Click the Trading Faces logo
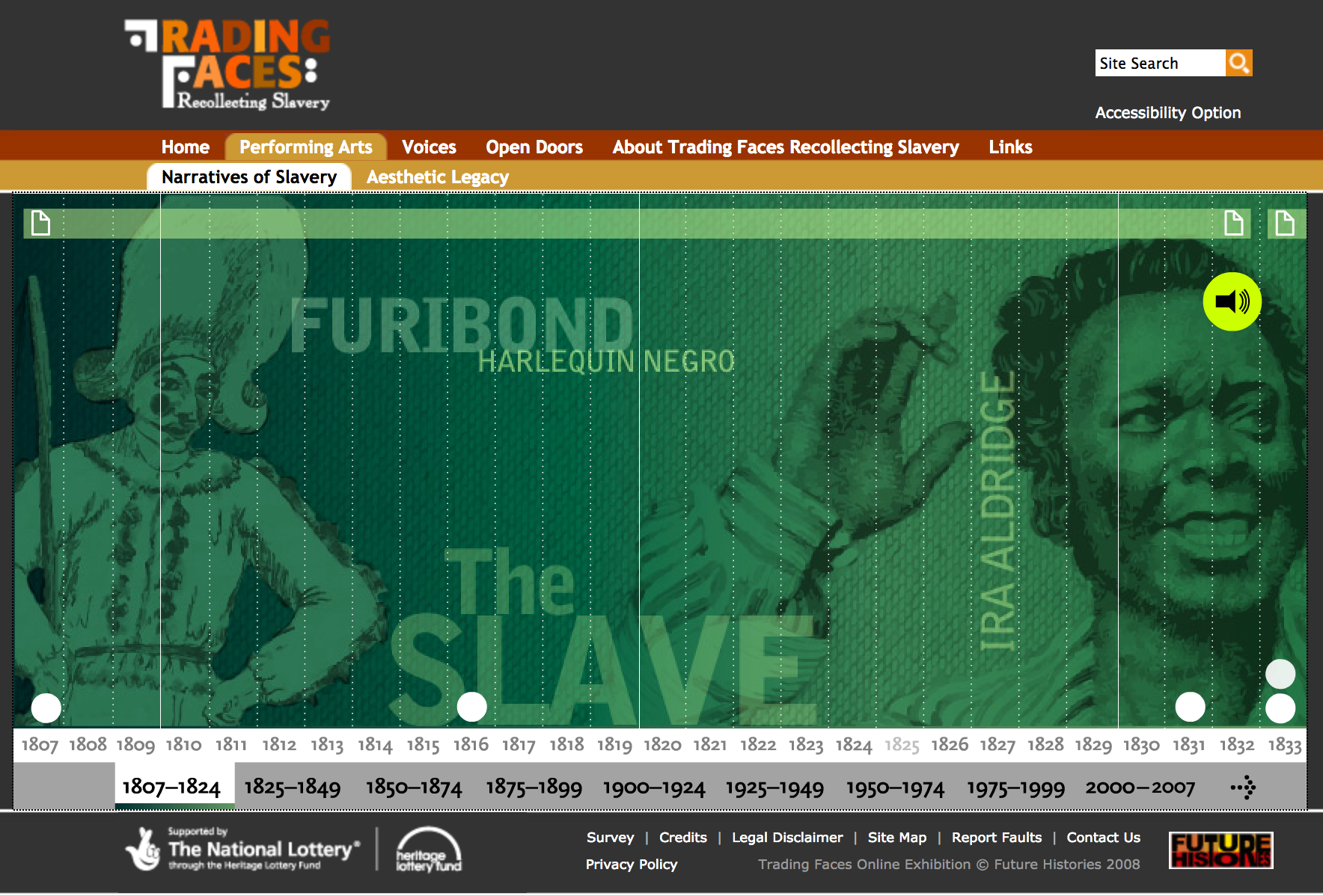 pyautogui.click(x=228, y=65)
